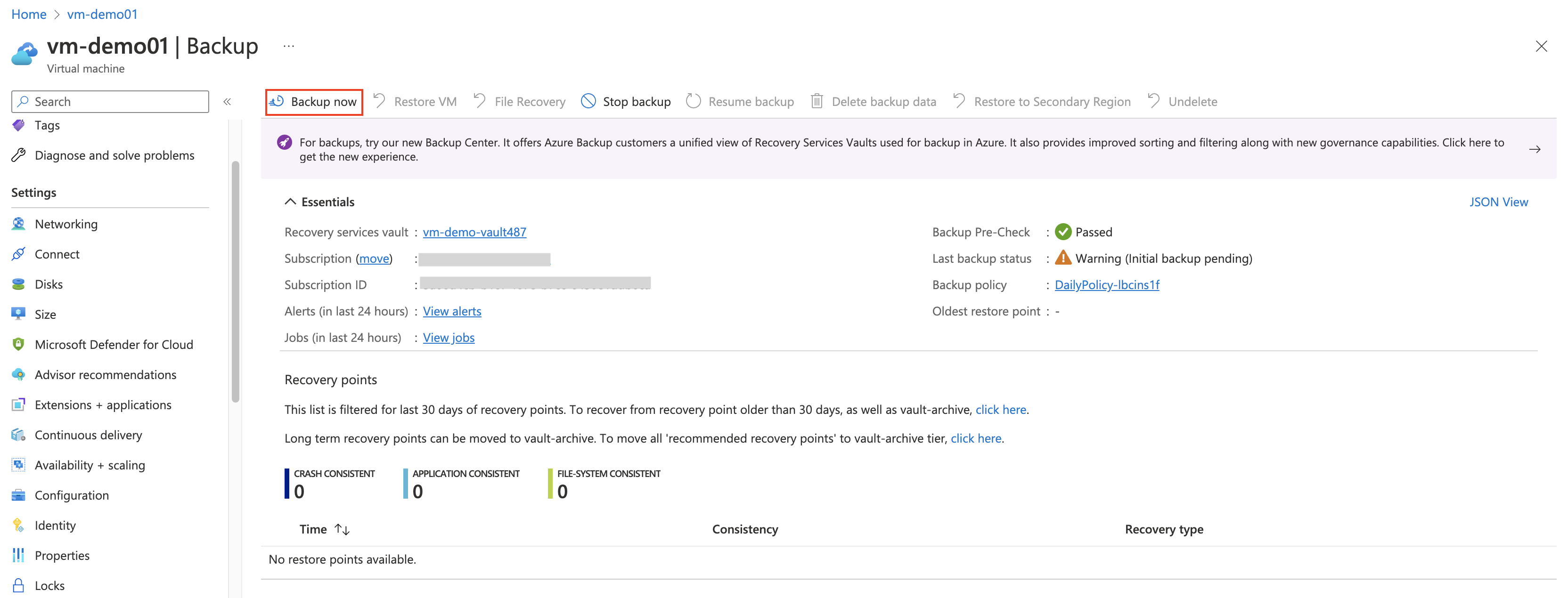Screen dimensions: 1568x598
Task: Click the Diagnose and solve problems wrench
Action: tap(18, 155)
